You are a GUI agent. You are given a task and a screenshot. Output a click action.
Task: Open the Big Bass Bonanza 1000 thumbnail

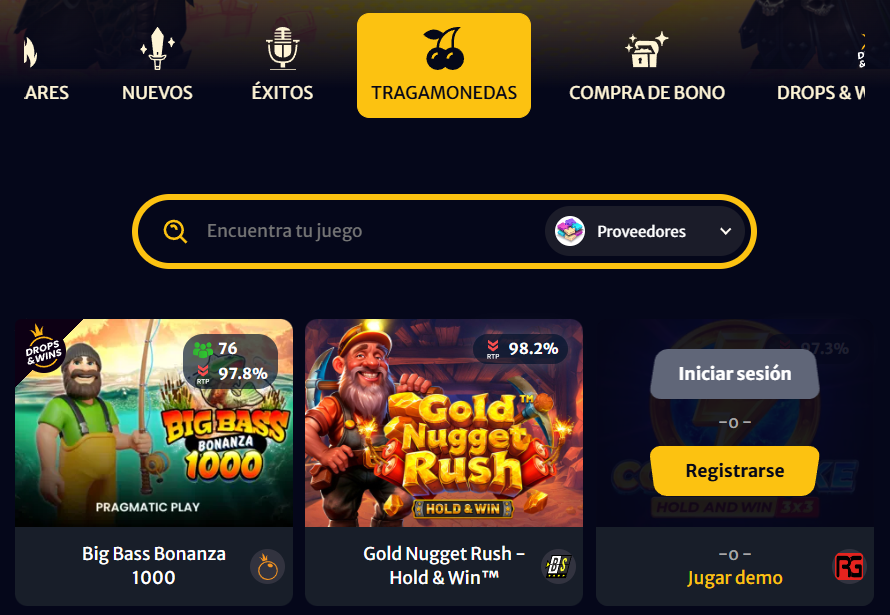(154, 423)
